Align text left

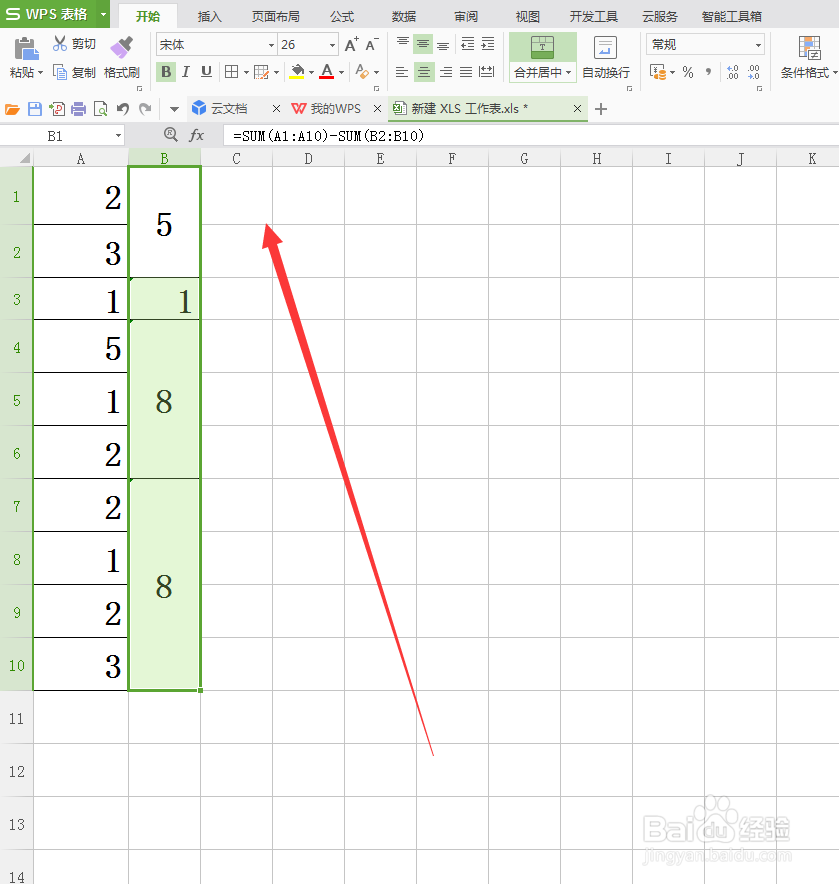coord(401,72)
